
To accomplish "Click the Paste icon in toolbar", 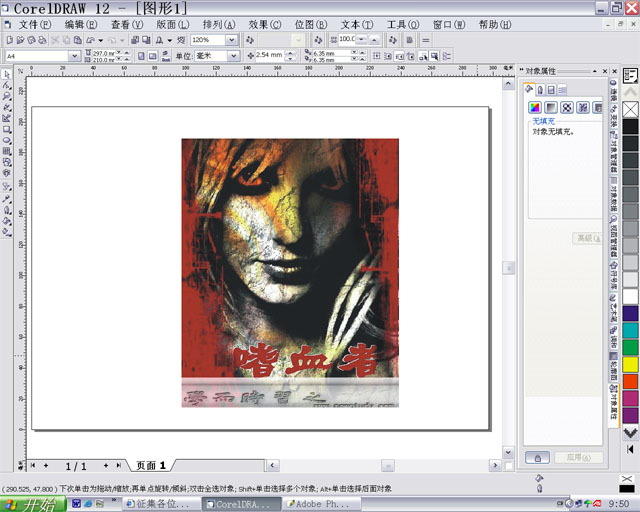I will coord(78,40).
